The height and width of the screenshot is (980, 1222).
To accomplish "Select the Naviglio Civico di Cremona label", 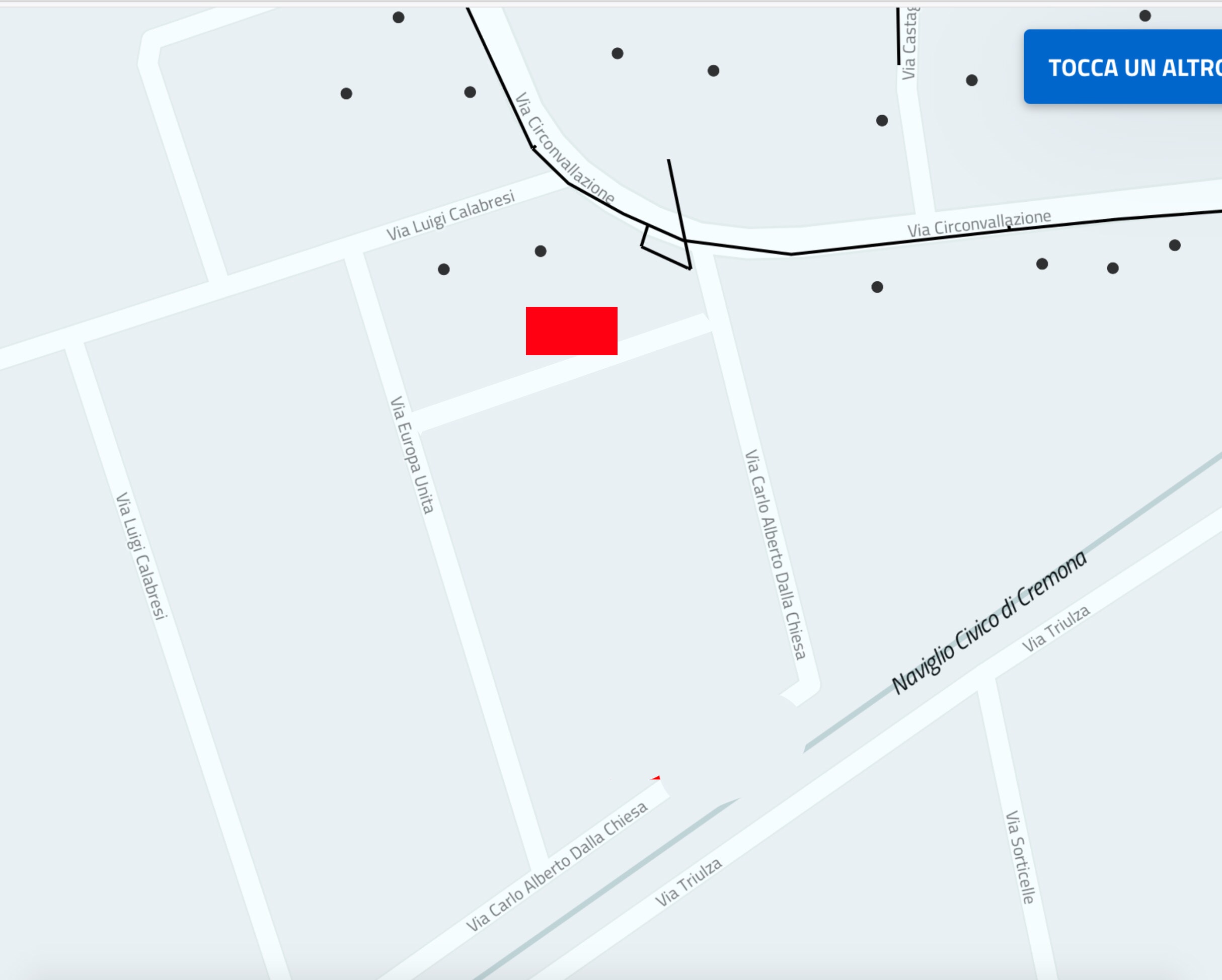I will coord(989,621).
